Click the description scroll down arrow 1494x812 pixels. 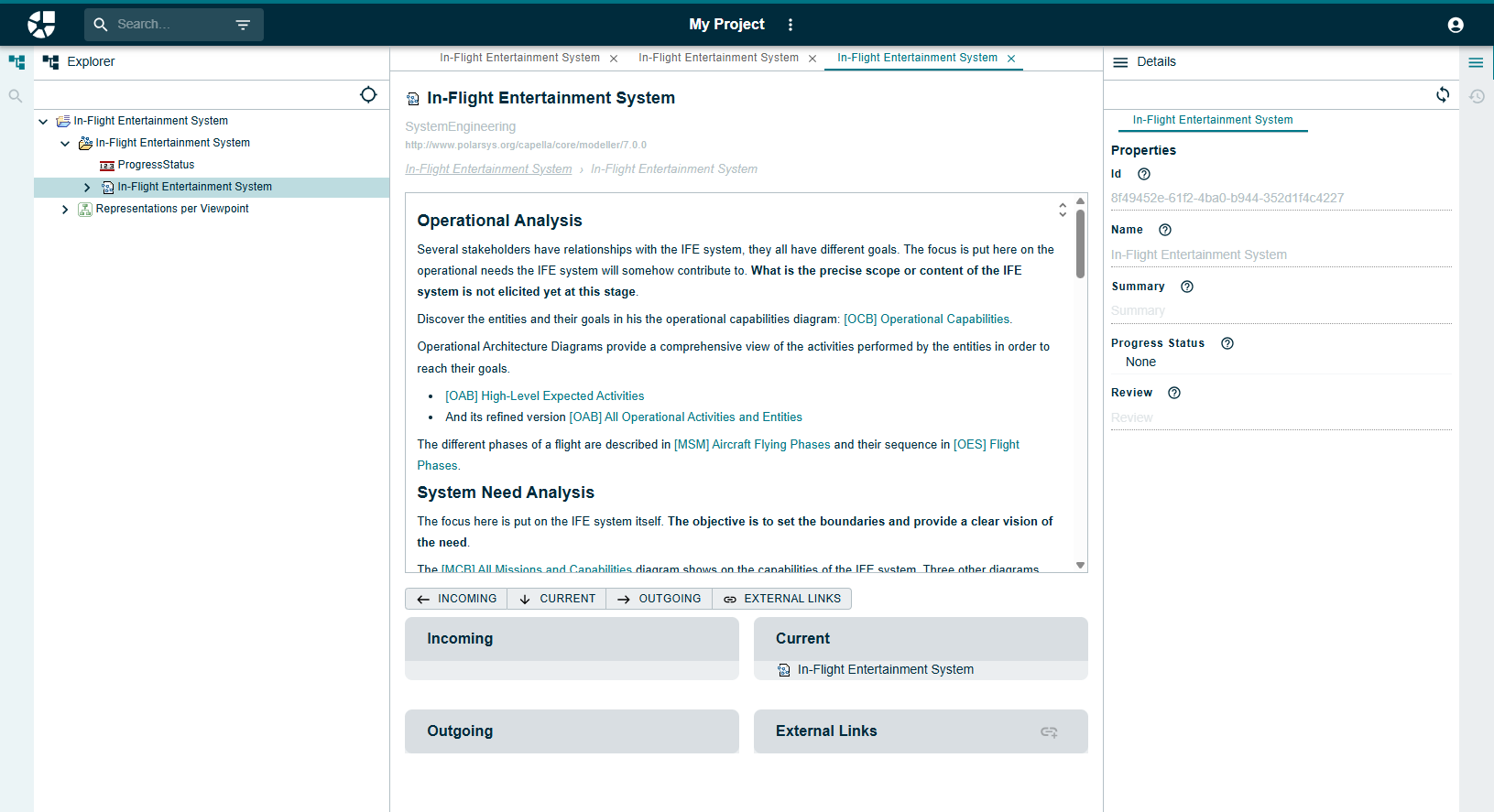coord(1081,566)
